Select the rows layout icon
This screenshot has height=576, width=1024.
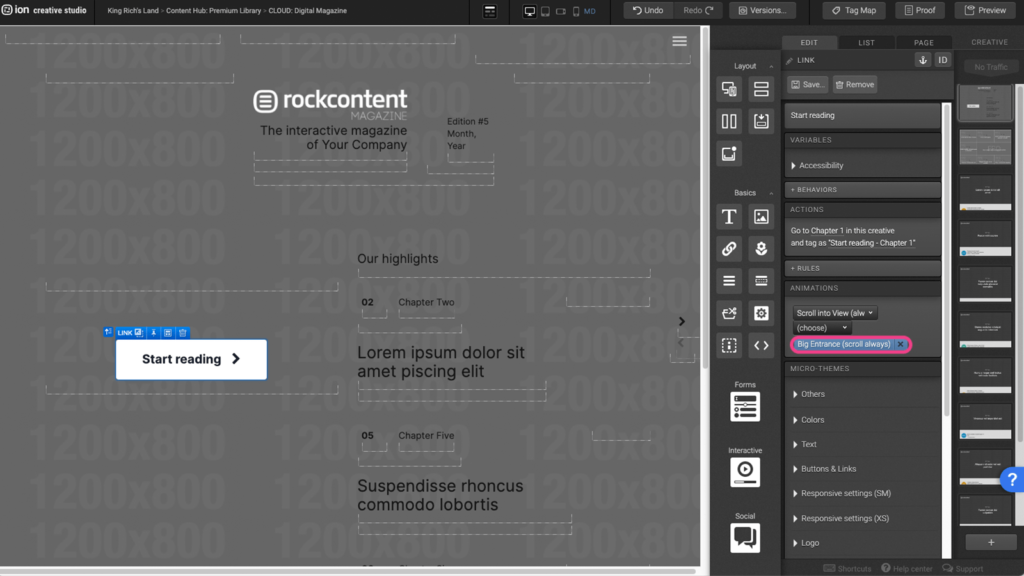(x=761, y=89)
